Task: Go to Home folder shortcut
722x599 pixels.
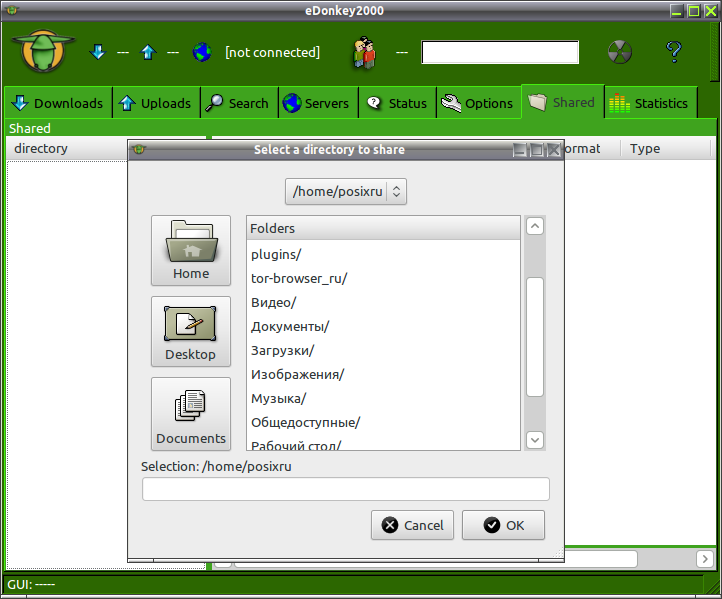Action: tap(191, 250)
